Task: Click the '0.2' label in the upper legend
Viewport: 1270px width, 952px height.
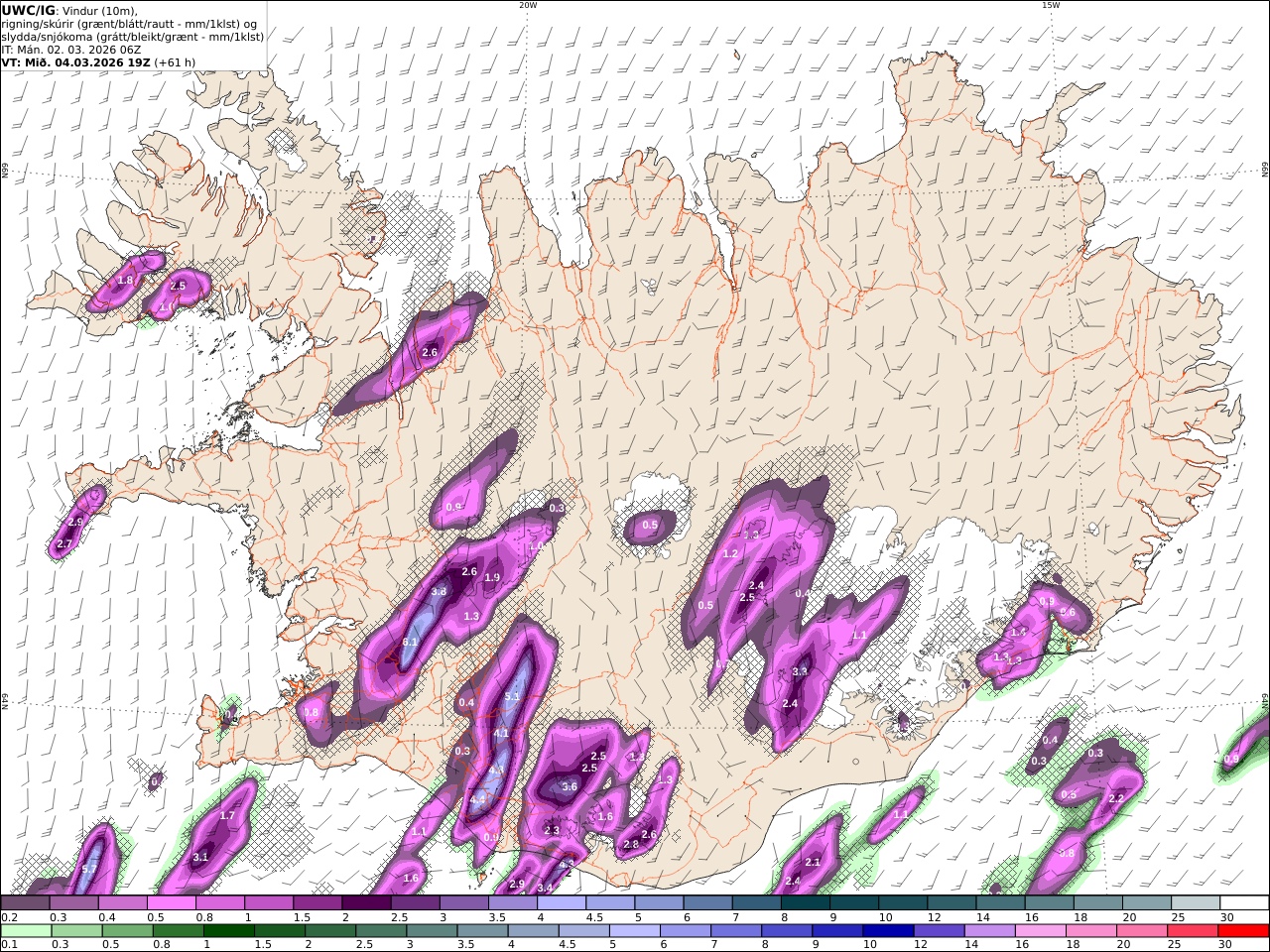Action: pos(9,918)
